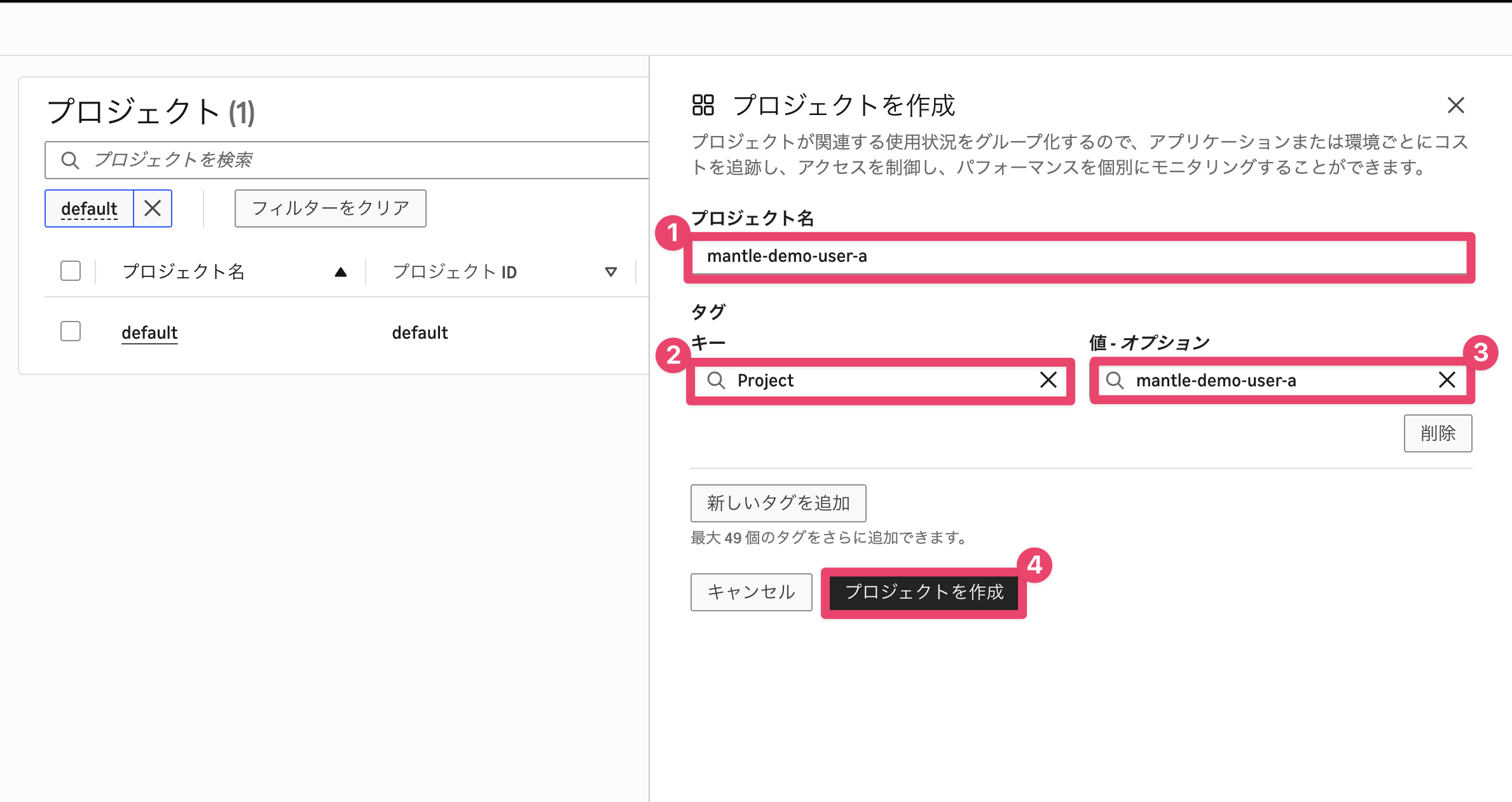The height and width of the screenshot is (802, 1512).
Task: Click the プロジェクト名 column header
Action: click(x=183, y=271)
